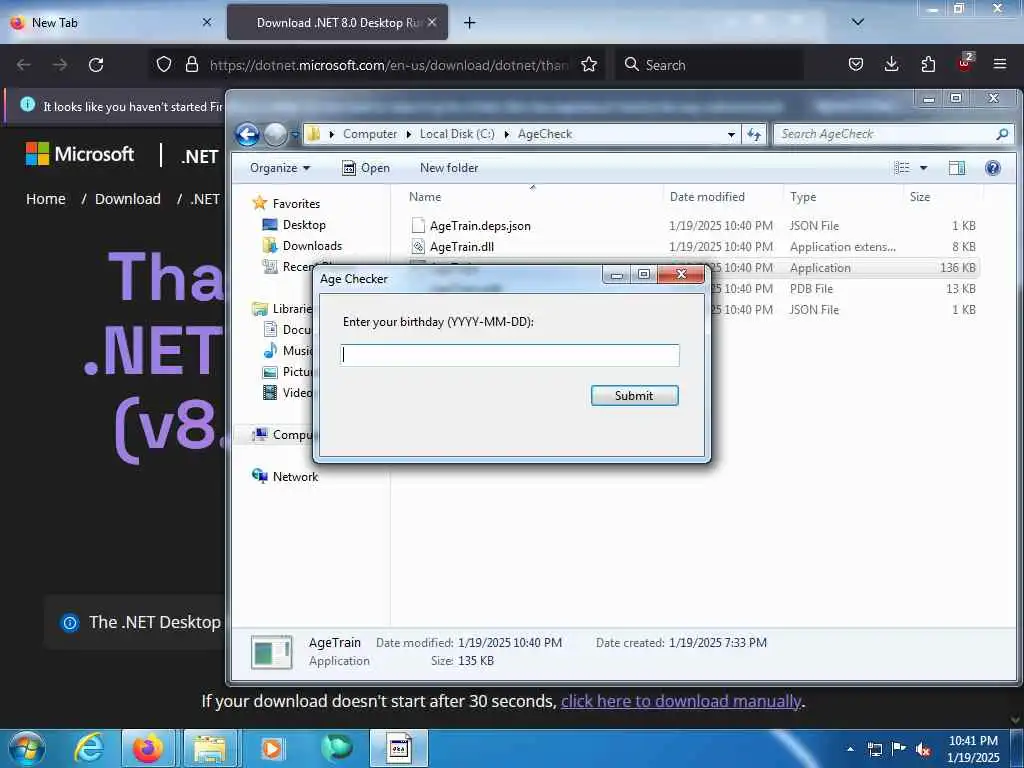Sort by the Size column header
This screenshot has height=768, width=1024.
pyautogui.click(x=920, y=197)
